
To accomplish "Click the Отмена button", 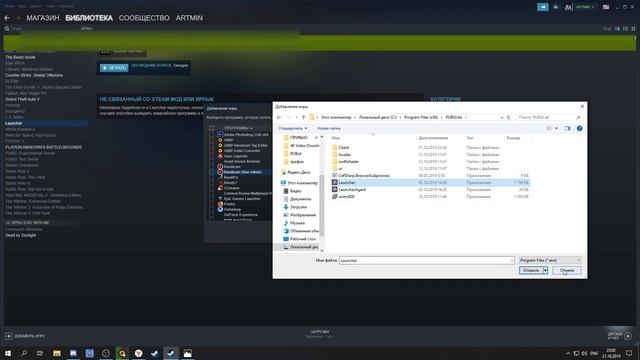I will point(567,270).
